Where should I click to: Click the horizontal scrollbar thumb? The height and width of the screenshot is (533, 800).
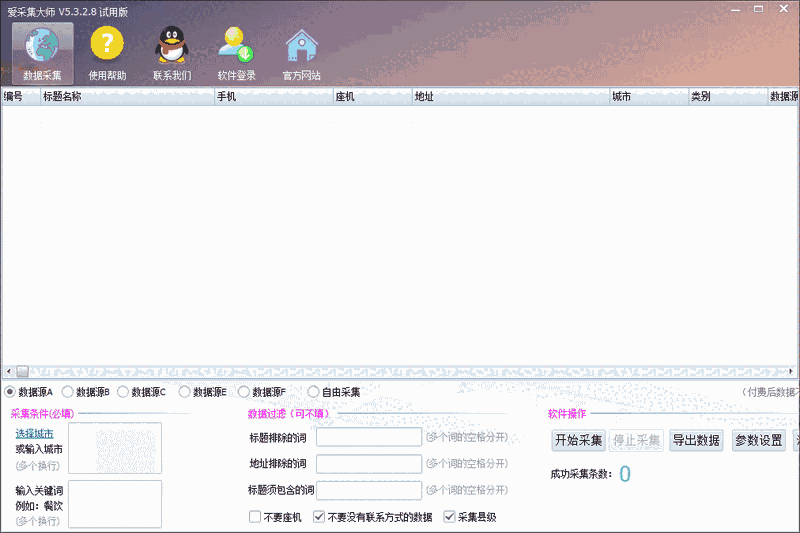click(x=22, y=371)
